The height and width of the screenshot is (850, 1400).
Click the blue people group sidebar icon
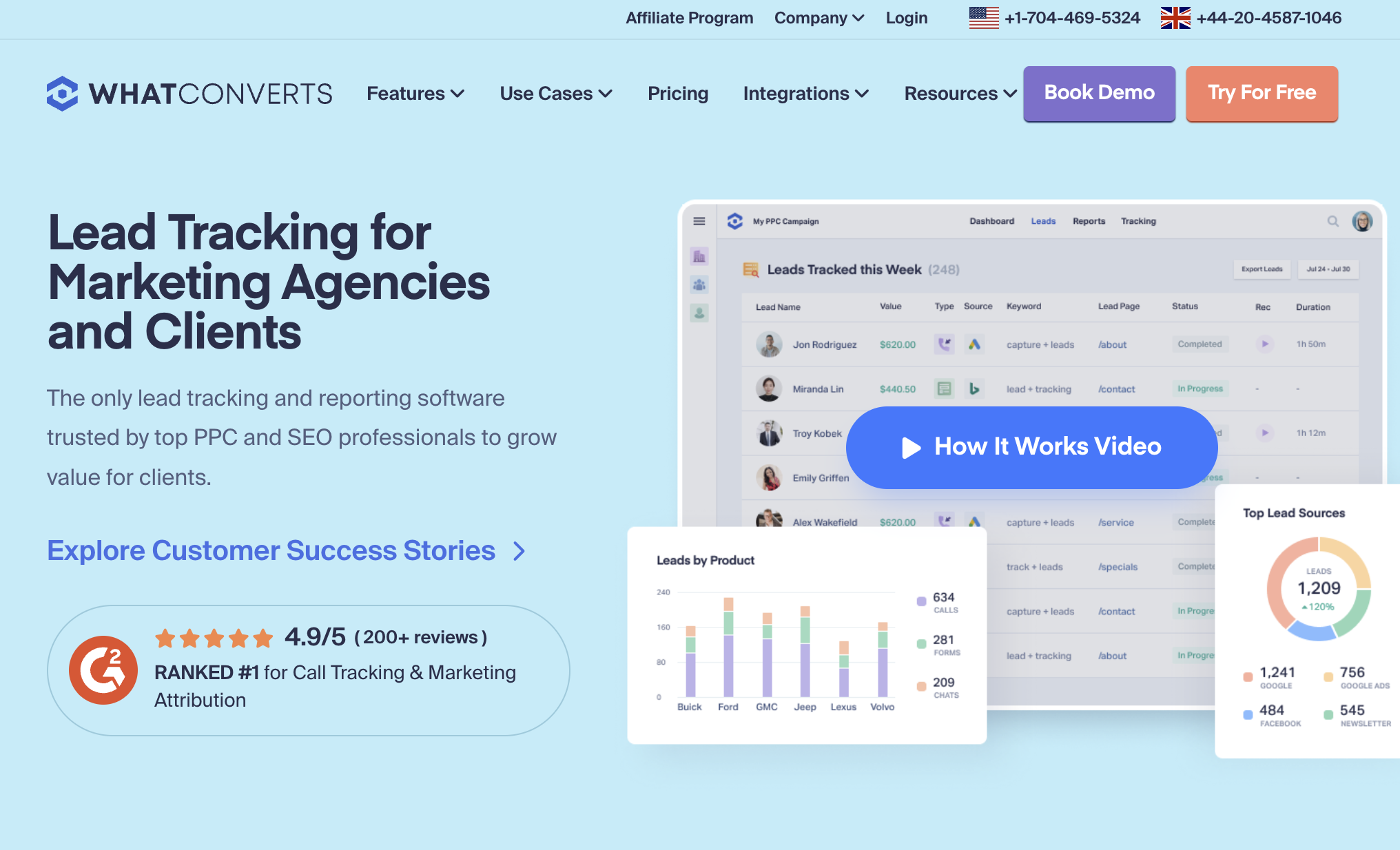(699, 284)
